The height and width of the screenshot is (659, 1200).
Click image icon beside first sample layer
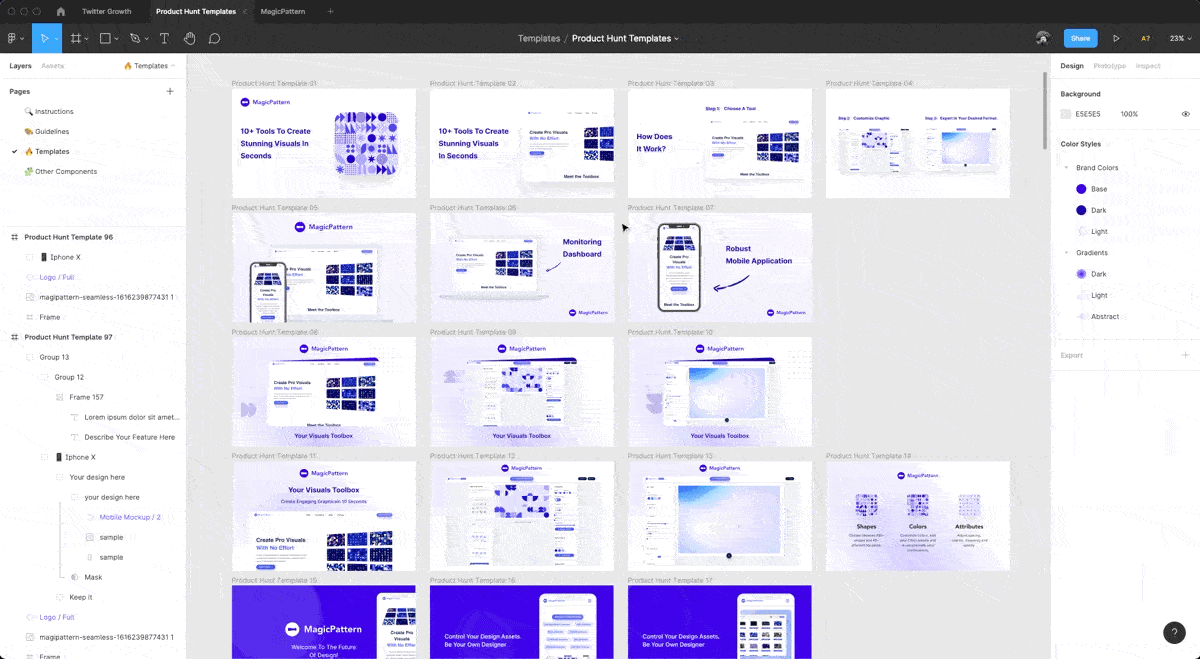(x=90, y=537)
